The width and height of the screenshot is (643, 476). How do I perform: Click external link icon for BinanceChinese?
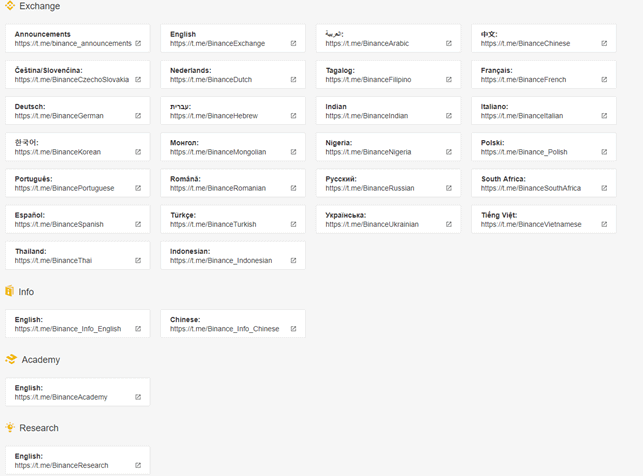pyautogui.click(x=604, y=43)
